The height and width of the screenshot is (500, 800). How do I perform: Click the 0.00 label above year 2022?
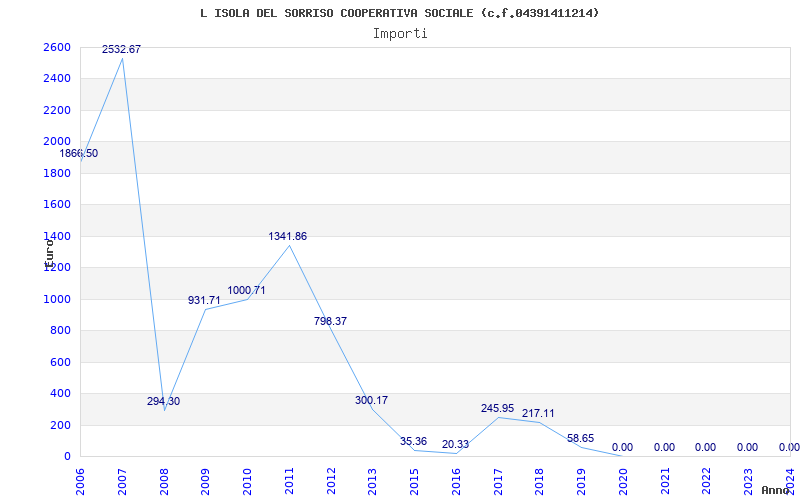705,448
